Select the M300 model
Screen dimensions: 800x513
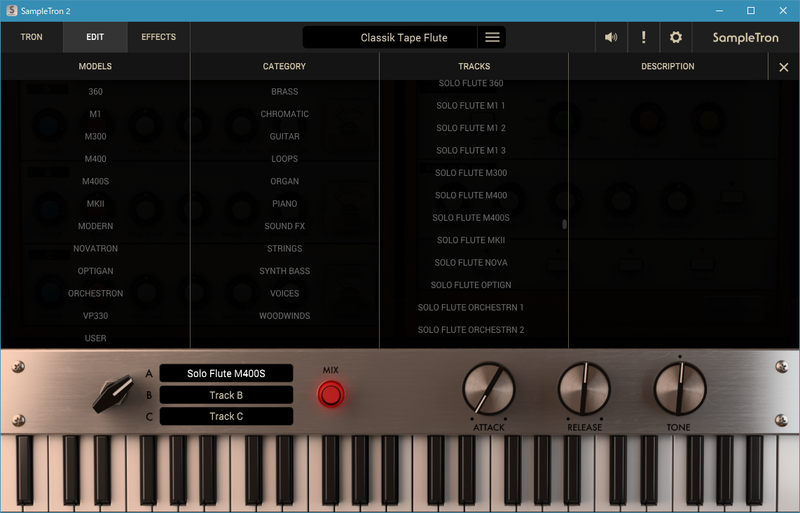point(95,136)
